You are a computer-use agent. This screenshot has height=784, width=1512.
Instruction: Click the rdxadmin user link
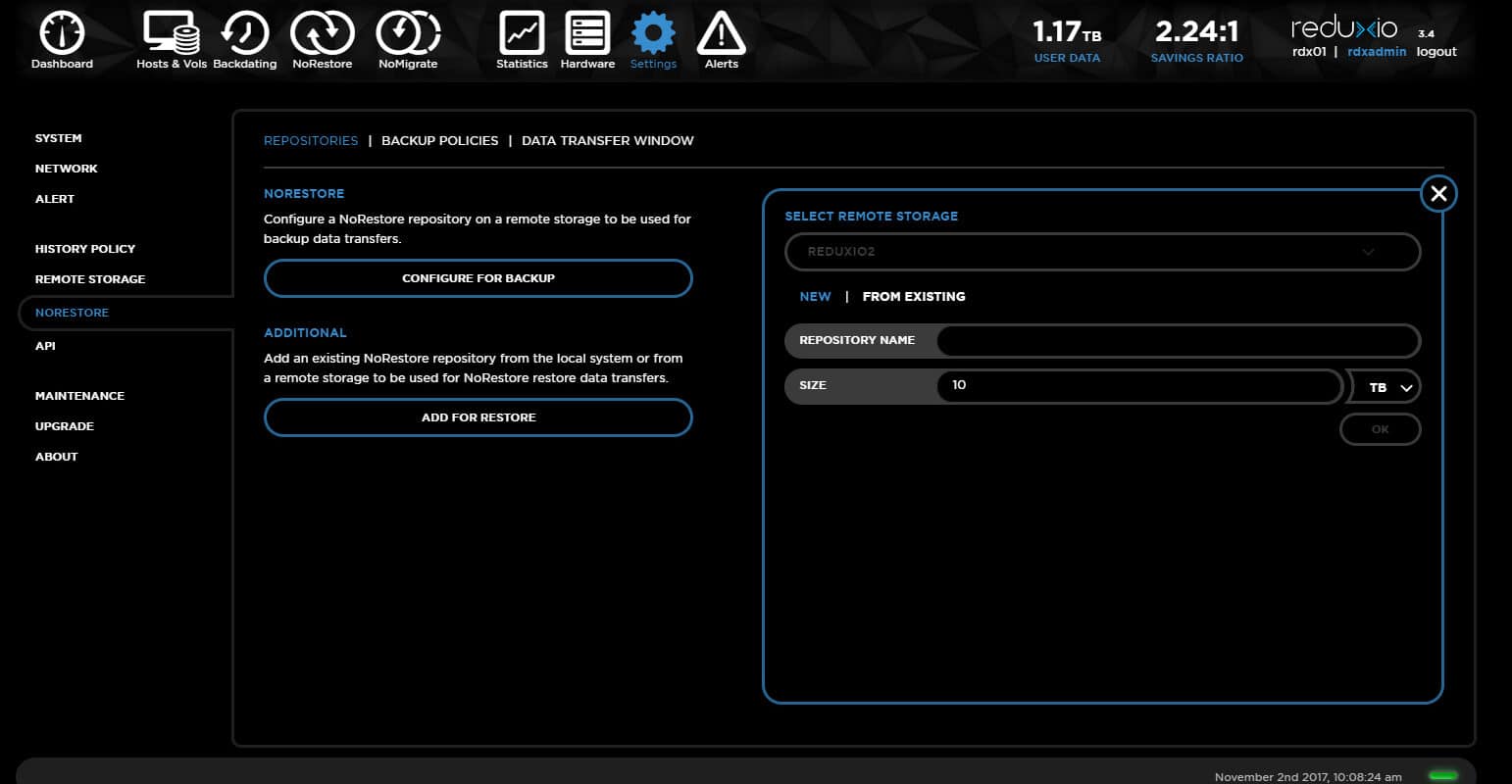point(1377,52)
